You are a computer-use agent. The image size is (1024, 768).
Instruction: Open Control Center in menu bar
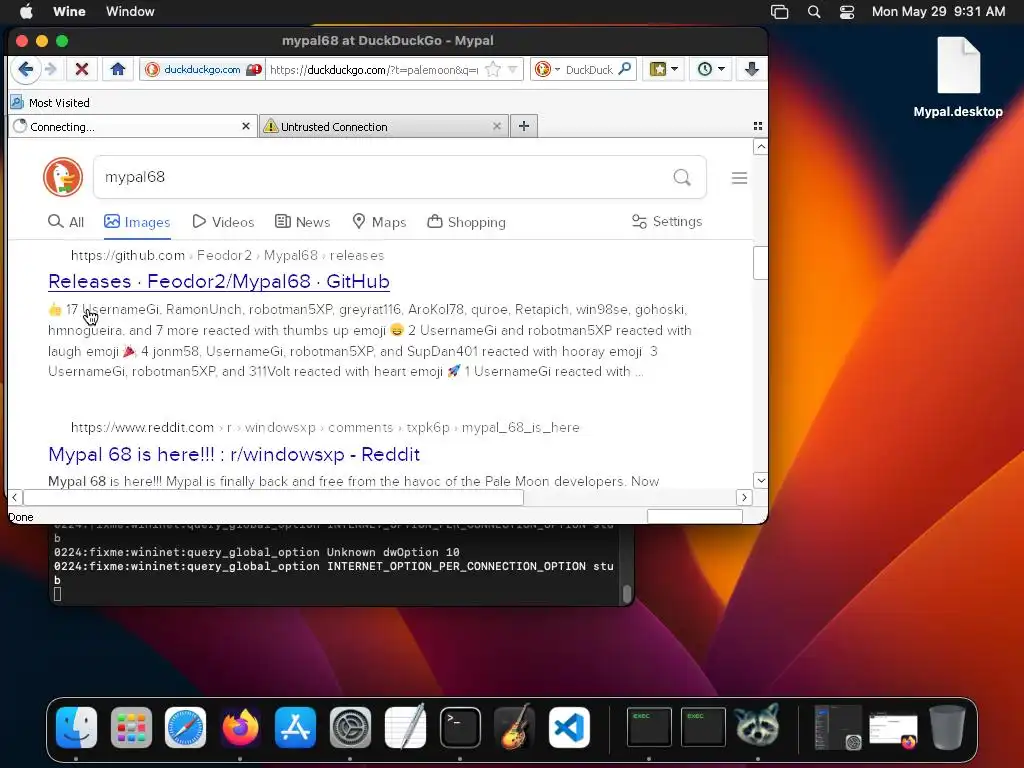tap(847, 12)
